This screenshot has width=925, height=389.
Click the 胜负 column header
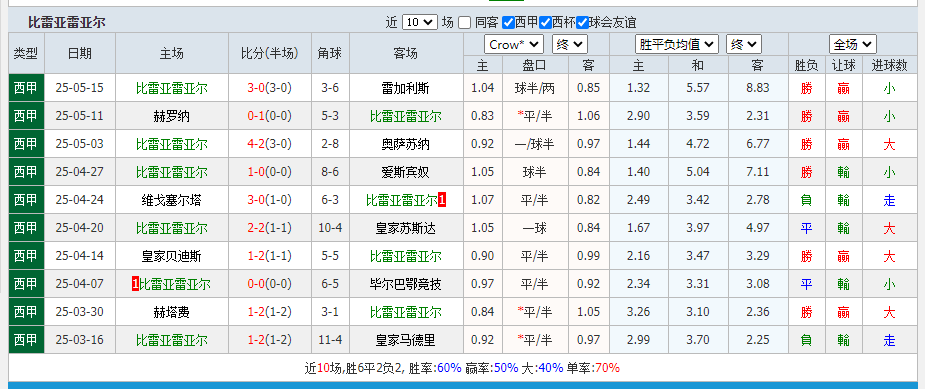click(x=806, y=66)
